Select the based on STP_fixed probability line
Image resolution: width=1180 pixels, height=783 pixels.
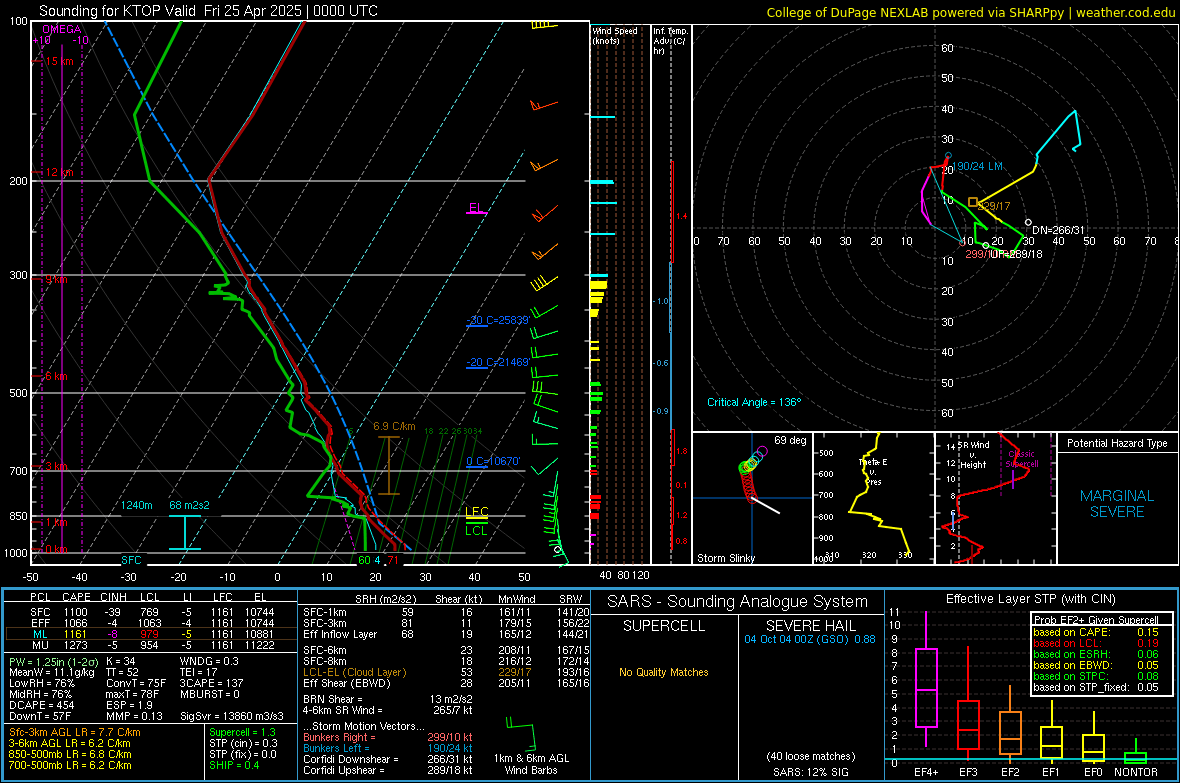(x=1096, y=687)
